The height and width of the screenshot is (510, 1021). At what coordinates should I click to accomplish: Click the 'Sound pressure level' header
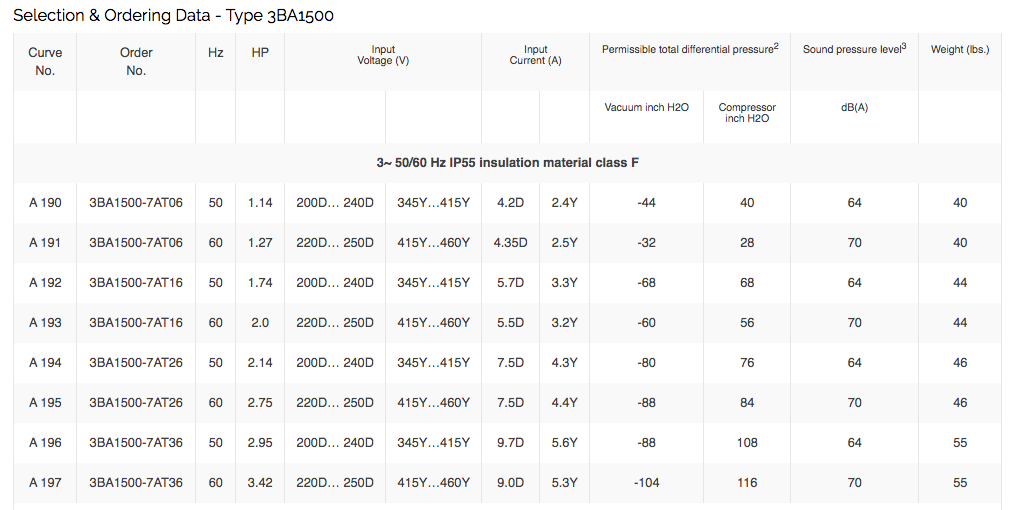853,49
